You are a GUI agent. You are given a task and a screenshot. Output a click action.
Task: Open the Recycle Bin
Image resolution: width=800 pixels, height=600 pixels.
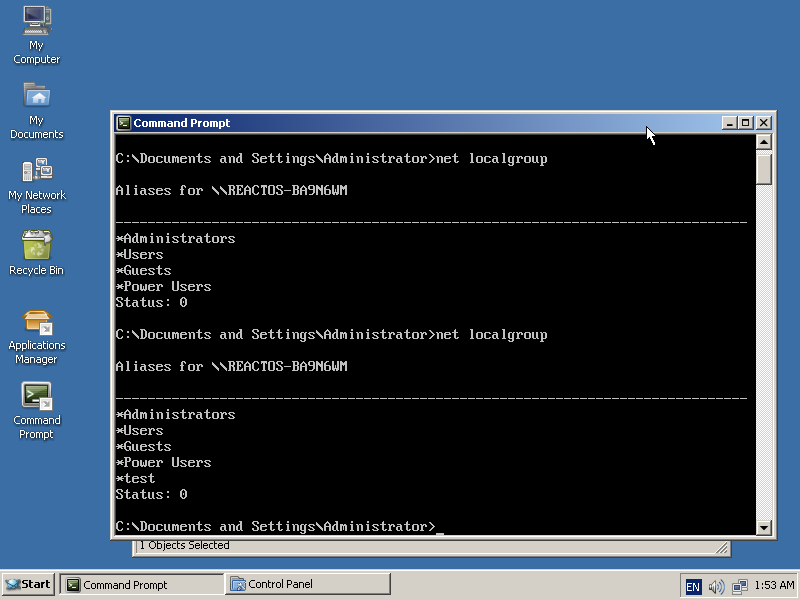pyautogui.click(x=37, y=246)
